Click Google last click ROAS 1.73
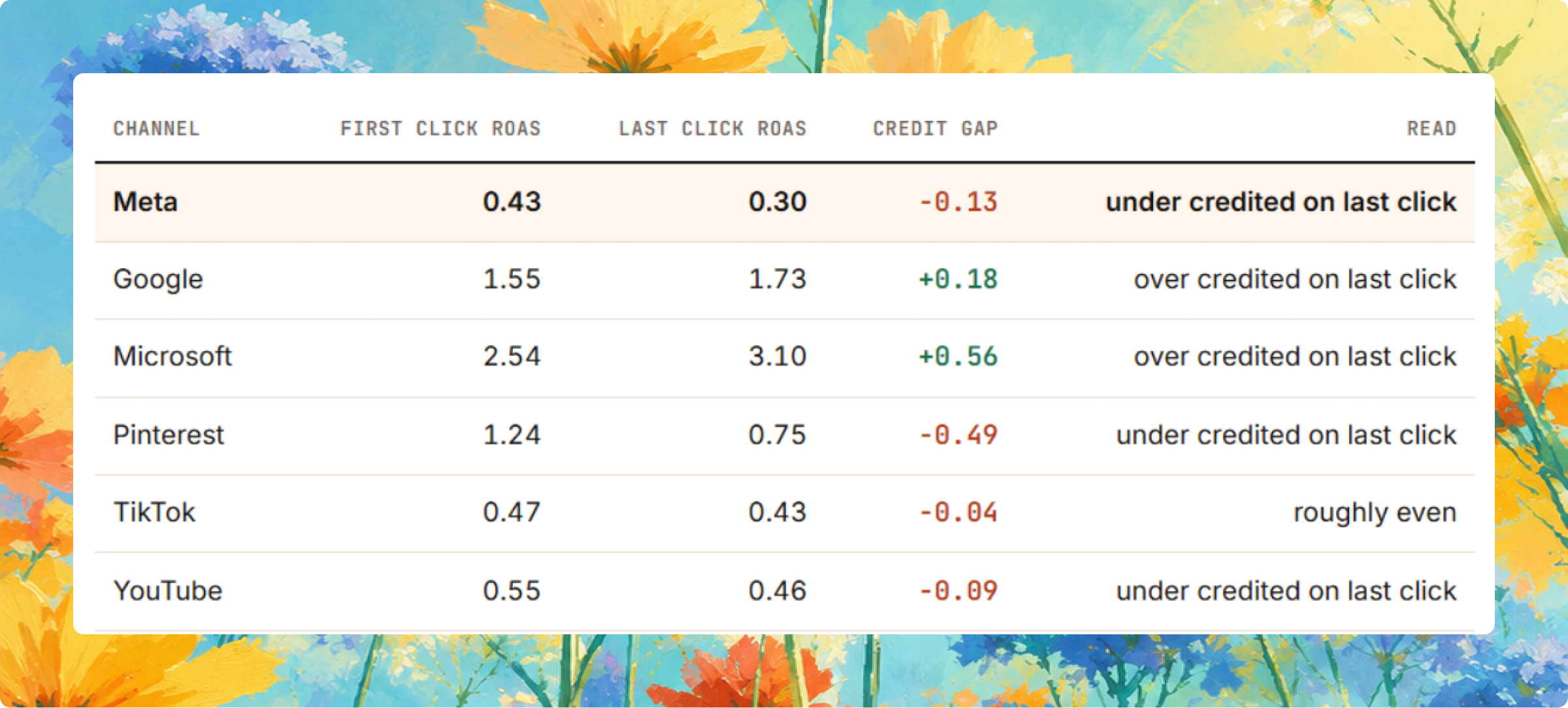The height and width of the screenshot is (708, 1568). [778, 280]
